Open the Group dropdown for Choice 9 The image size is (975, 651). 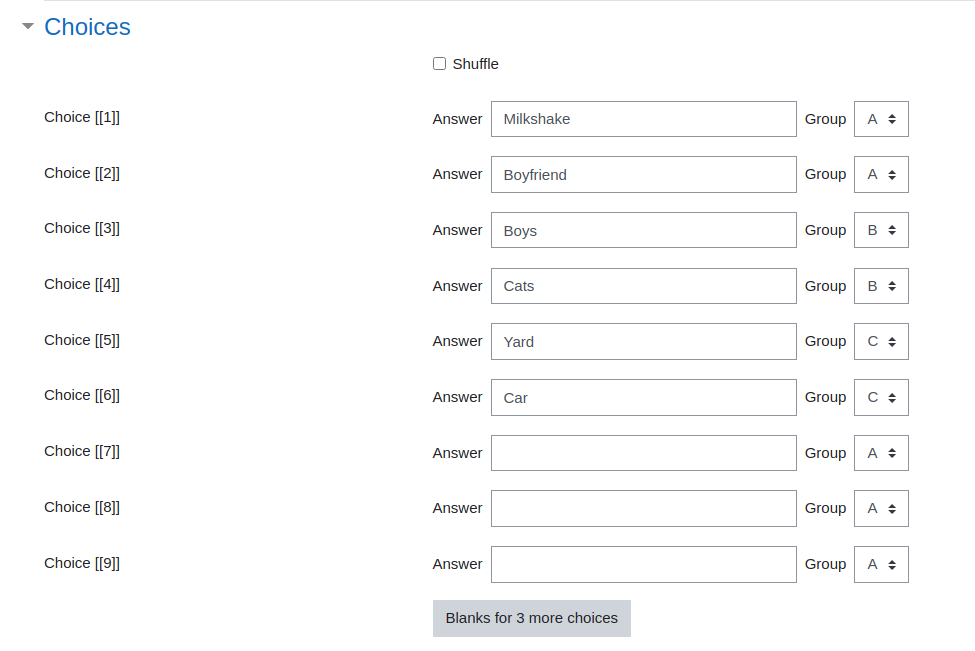point(881,565)
